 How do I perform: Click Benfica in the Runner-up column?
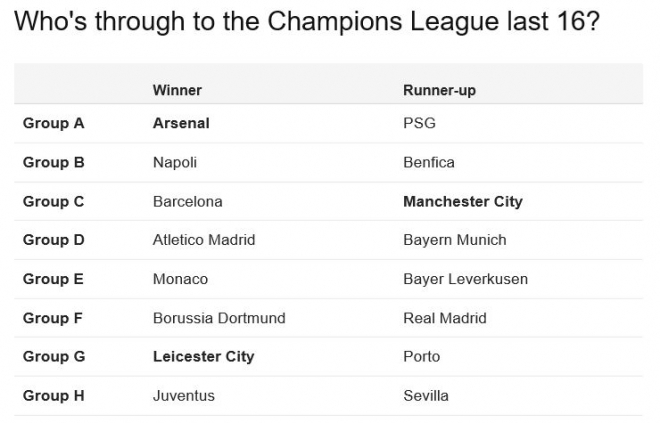429,162
